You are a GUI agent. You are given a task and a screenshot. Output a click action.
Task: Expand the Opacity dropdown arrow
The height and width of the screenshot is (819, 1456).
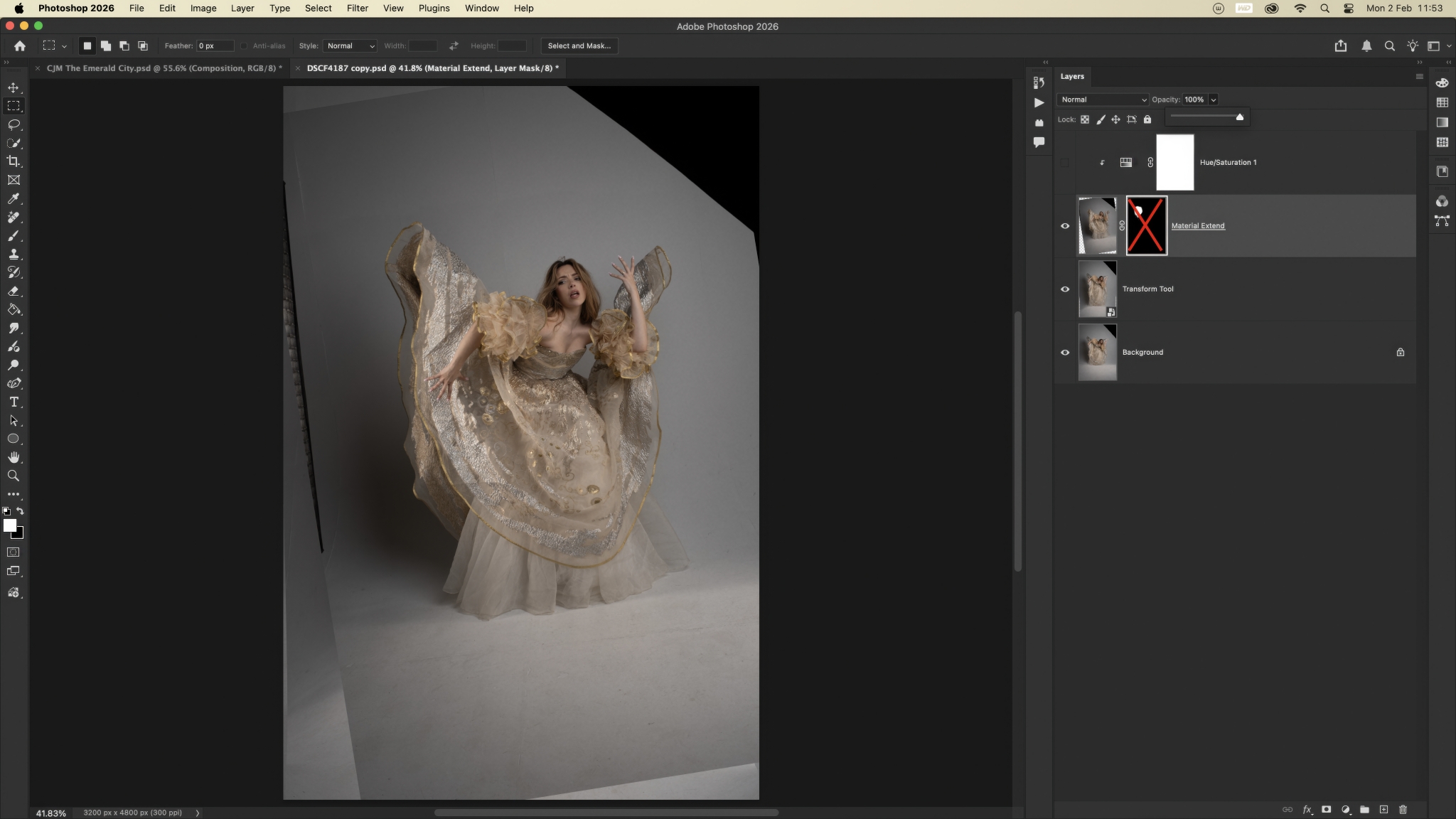coord(1213,100)
